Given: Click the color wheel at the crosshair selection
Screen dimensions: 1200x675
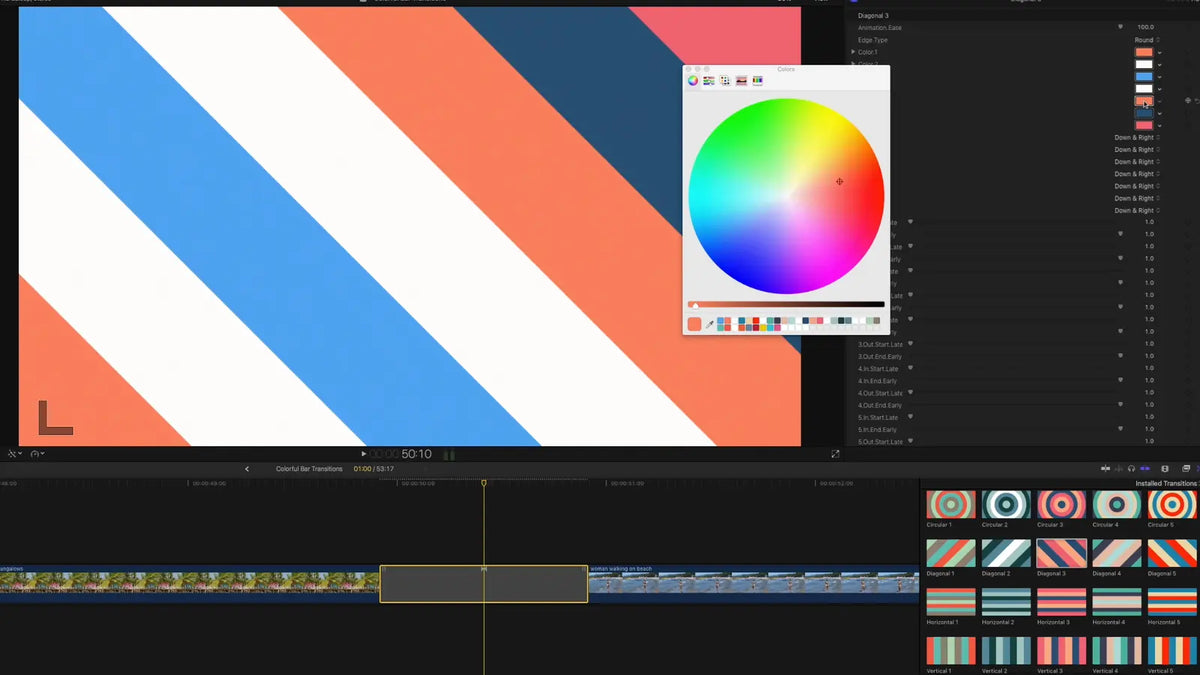Looking at the screenshot, I should (839, 181).
